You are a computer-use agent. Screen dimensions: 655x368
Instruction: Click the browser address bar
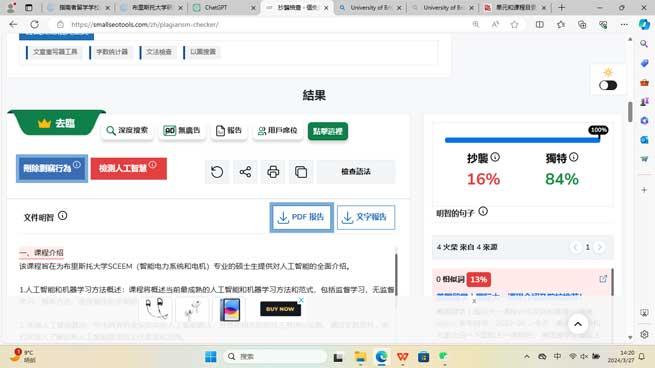tap(267, 25)
